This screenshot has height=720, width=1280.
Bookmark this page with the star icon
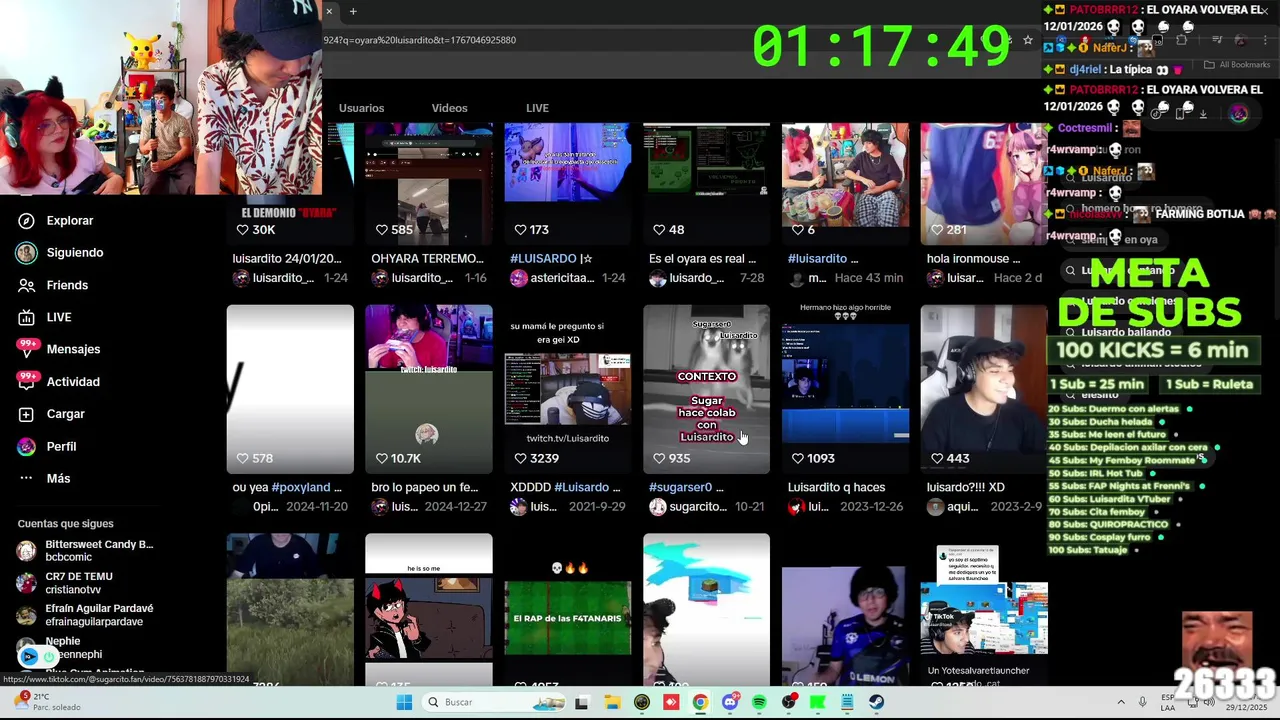pos(1027,40)
